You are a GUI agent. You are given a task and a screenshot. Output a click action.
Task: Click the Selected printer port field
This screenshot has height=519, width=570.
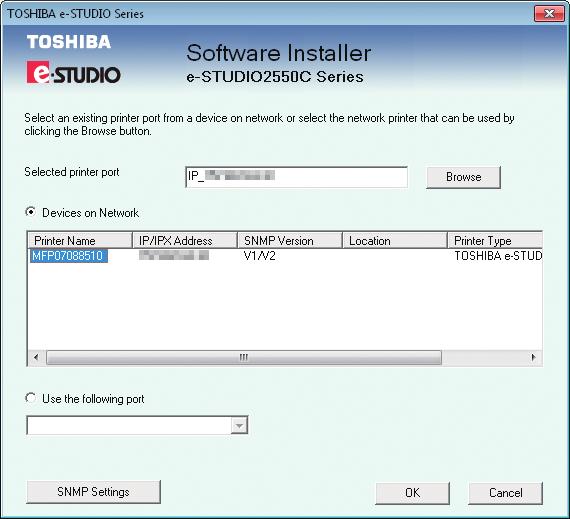tap(296, 177)
